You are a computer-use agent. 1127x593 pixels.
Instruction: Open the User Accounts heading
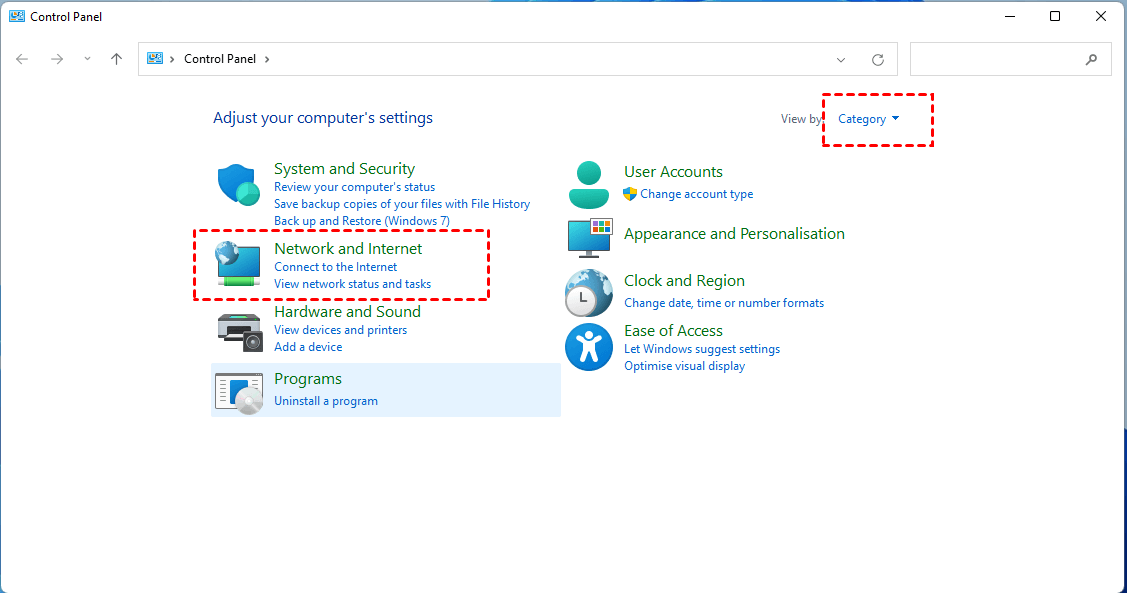(x=673, y=172)
